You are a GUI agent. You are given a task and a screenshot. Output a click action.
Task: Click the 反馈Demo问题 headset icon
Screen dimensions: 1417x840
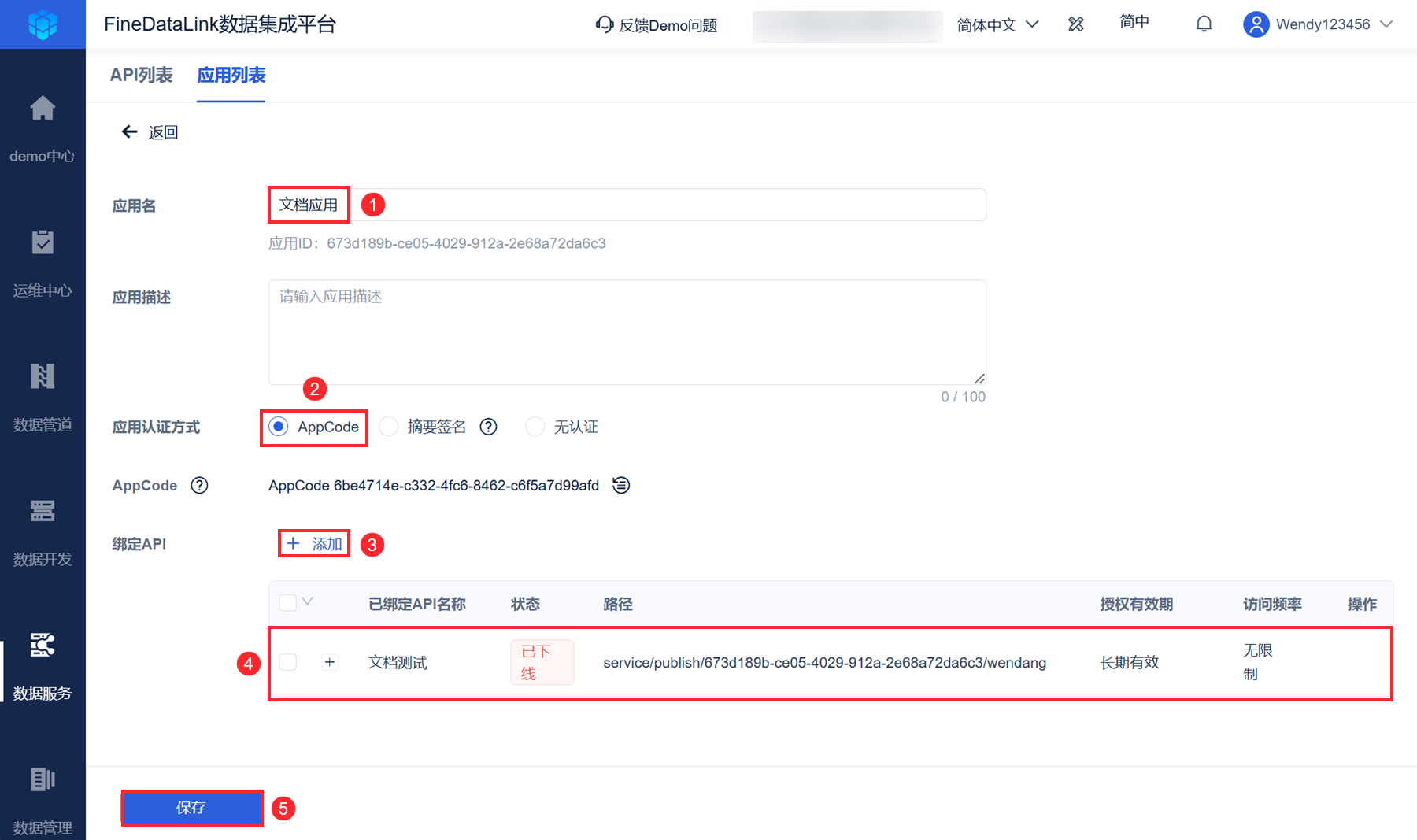click(x=604, y=24)
